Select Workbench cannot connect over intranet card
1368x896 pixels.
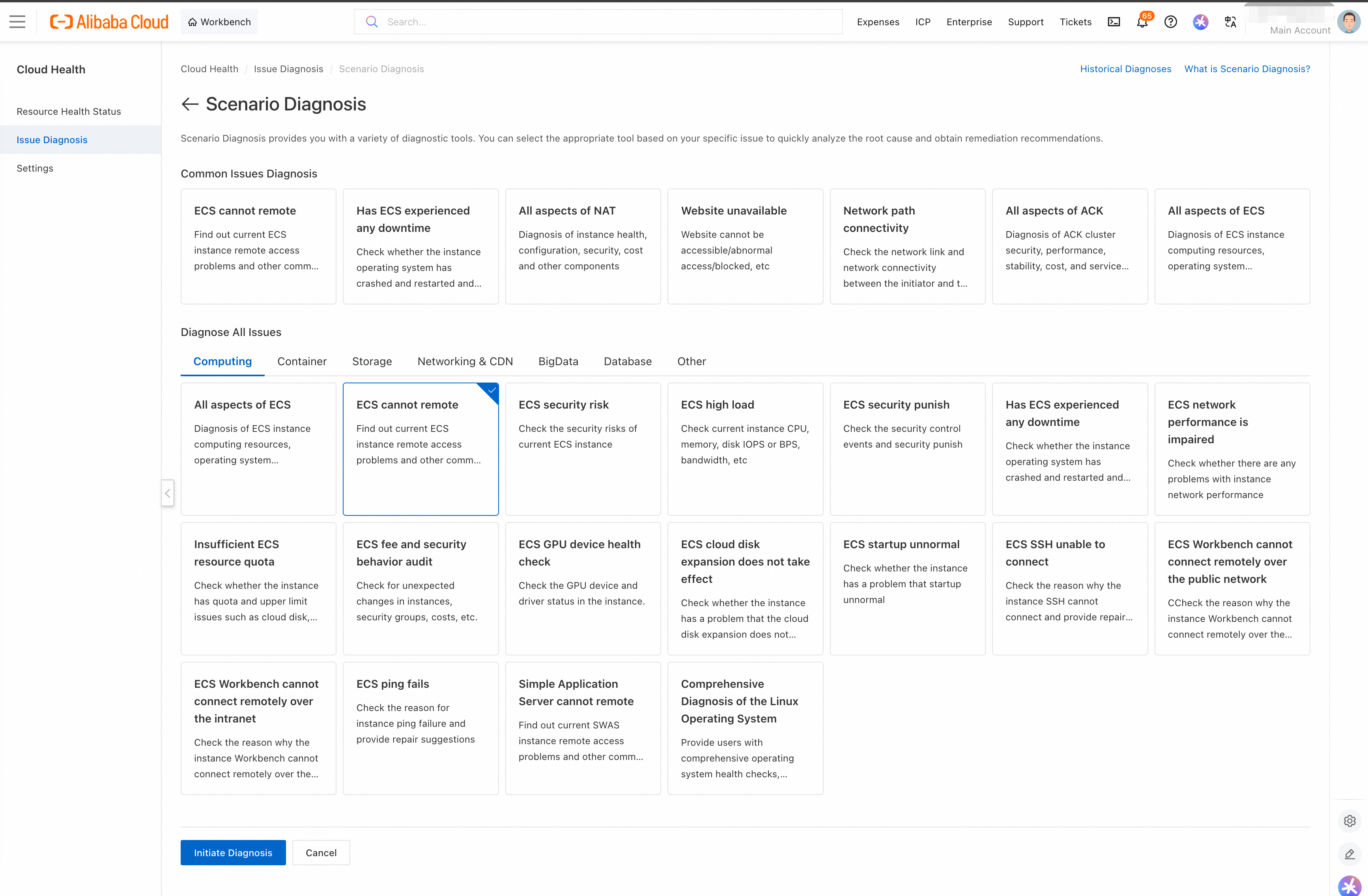point(258,728)
